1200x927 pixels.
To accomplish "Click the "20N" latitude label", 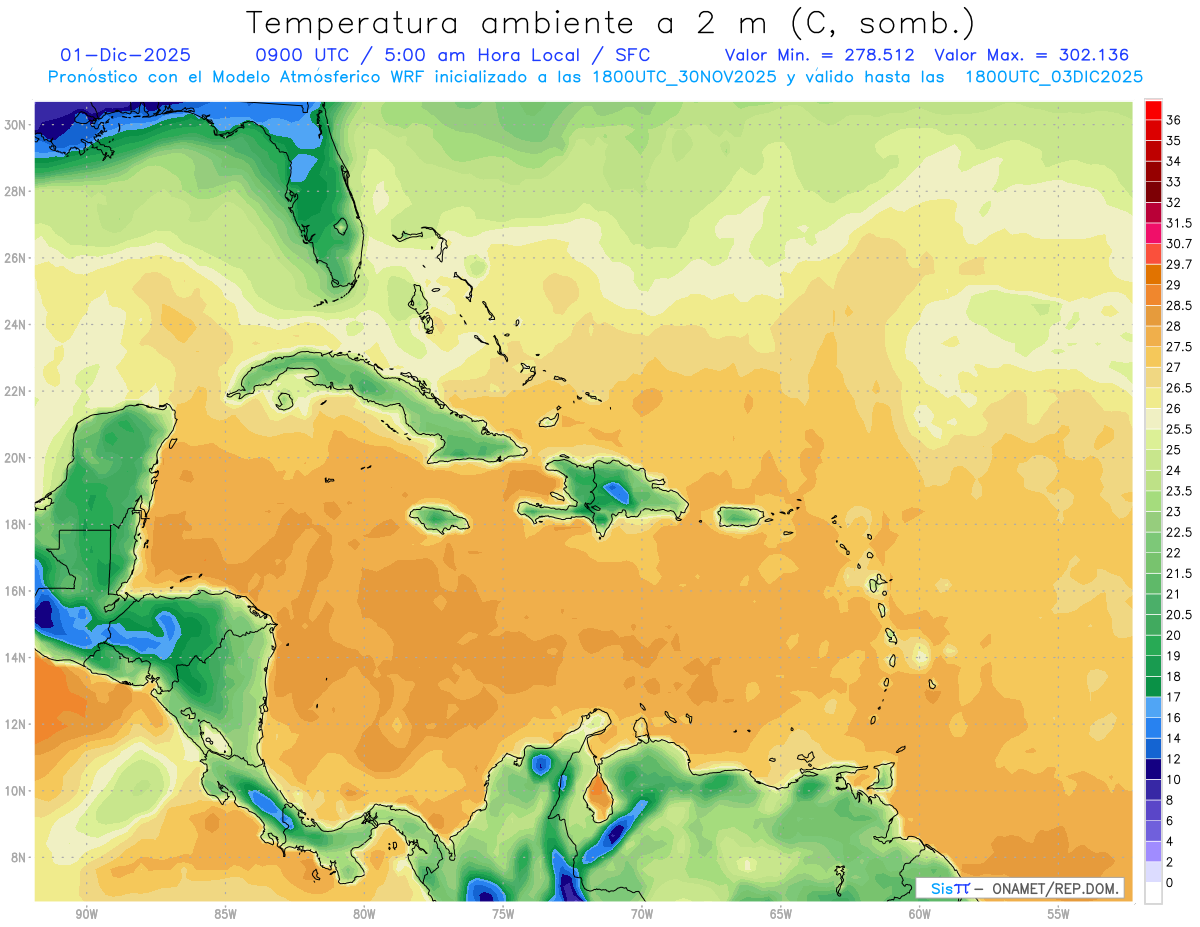I will pos(17,458).
